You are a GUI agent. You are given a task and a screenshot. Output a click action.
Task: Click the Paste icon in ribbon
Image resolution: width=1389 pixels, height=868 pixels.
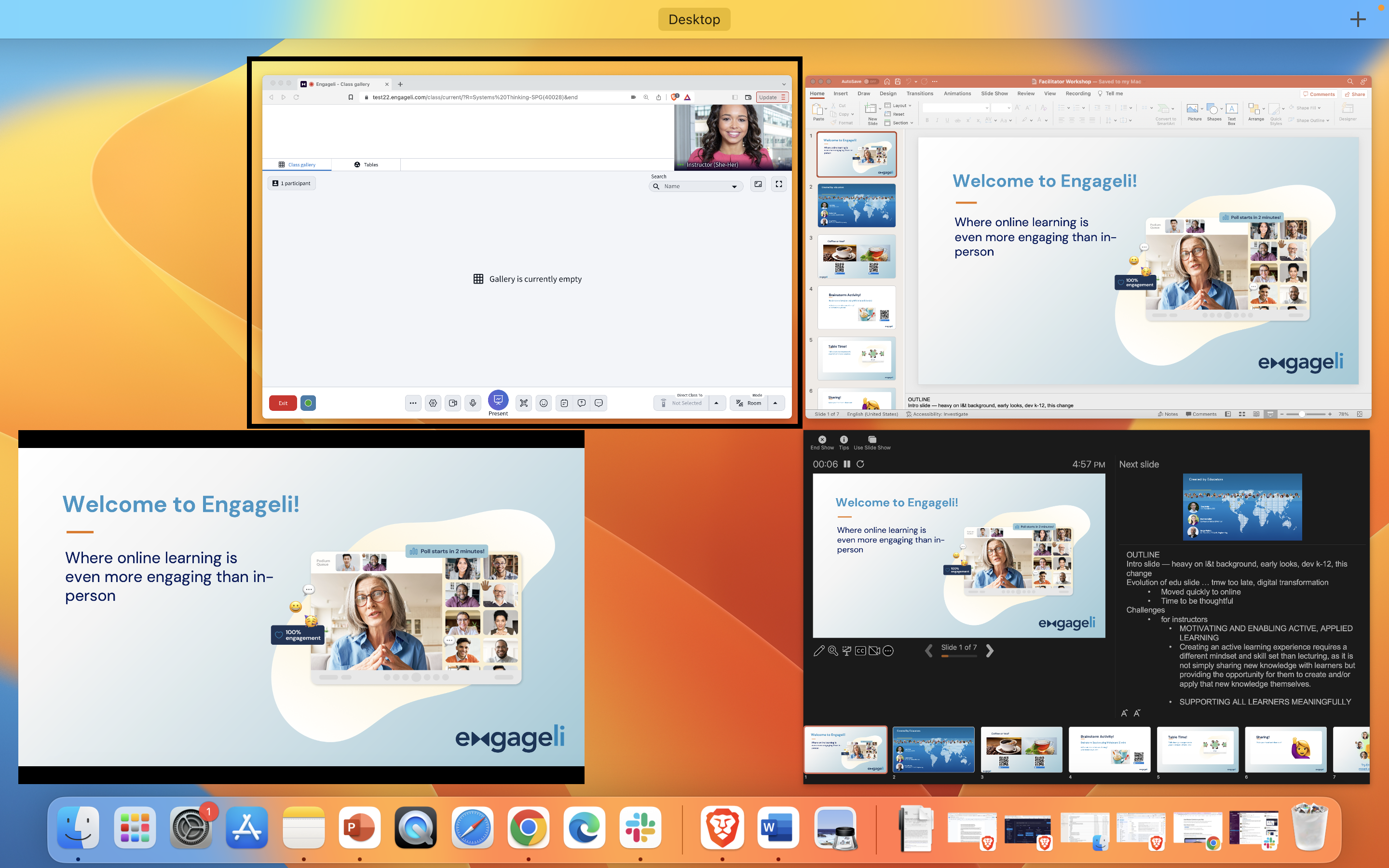(x=818, y=110)
